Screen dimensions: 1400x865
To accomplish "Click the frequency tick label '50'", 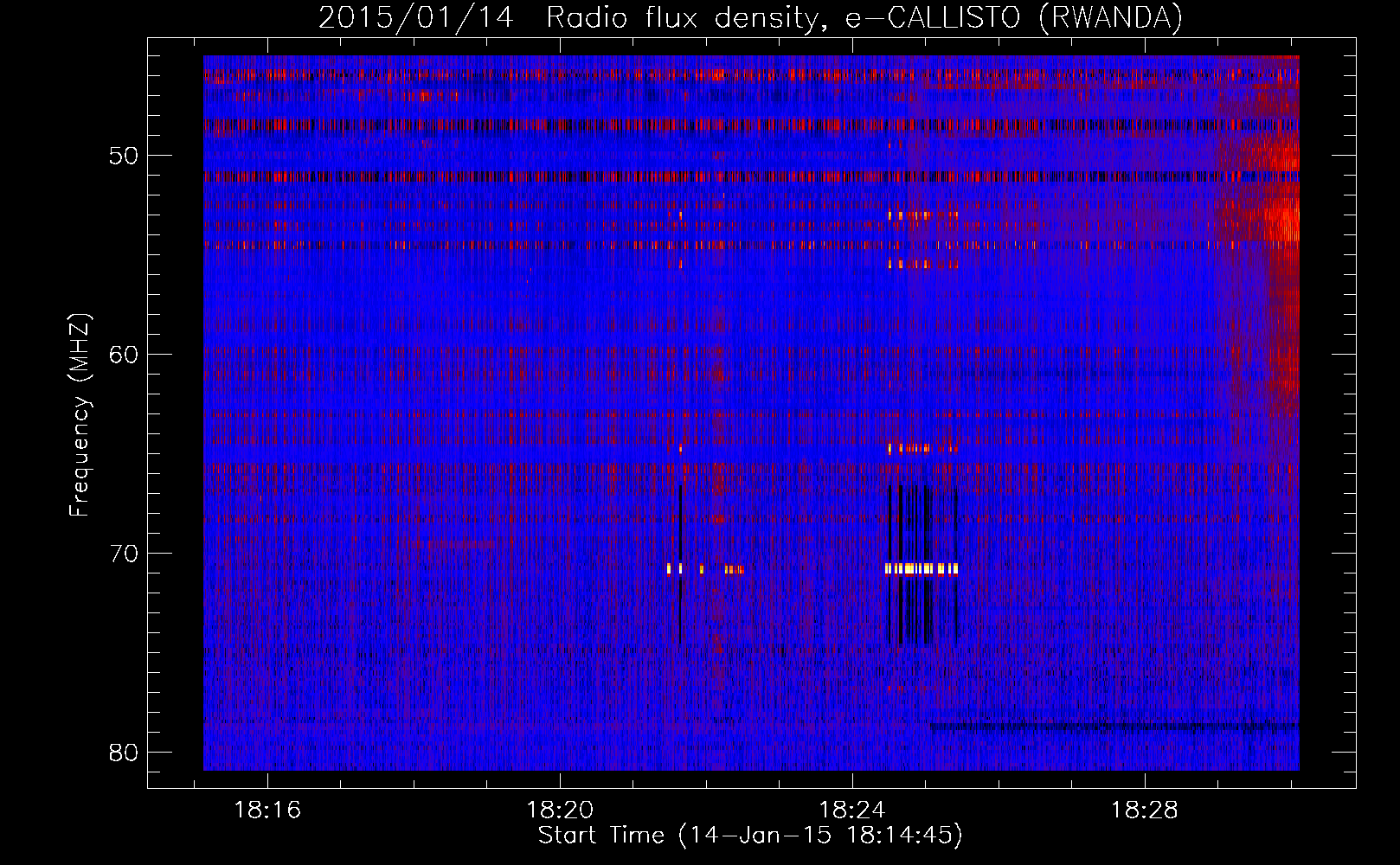I will click(124, 157).
